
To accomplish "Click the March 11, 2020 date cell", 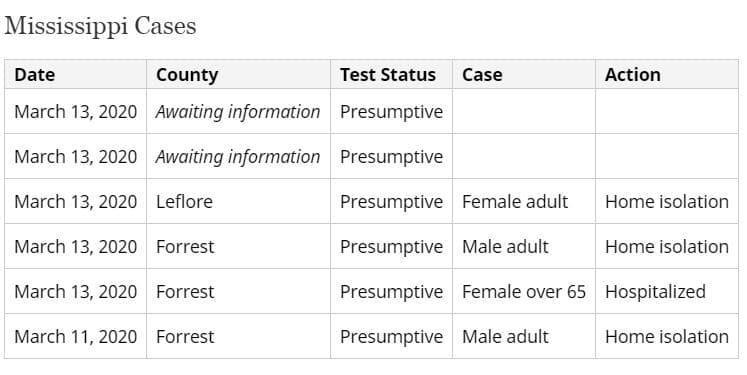I will tap(75, 336).
